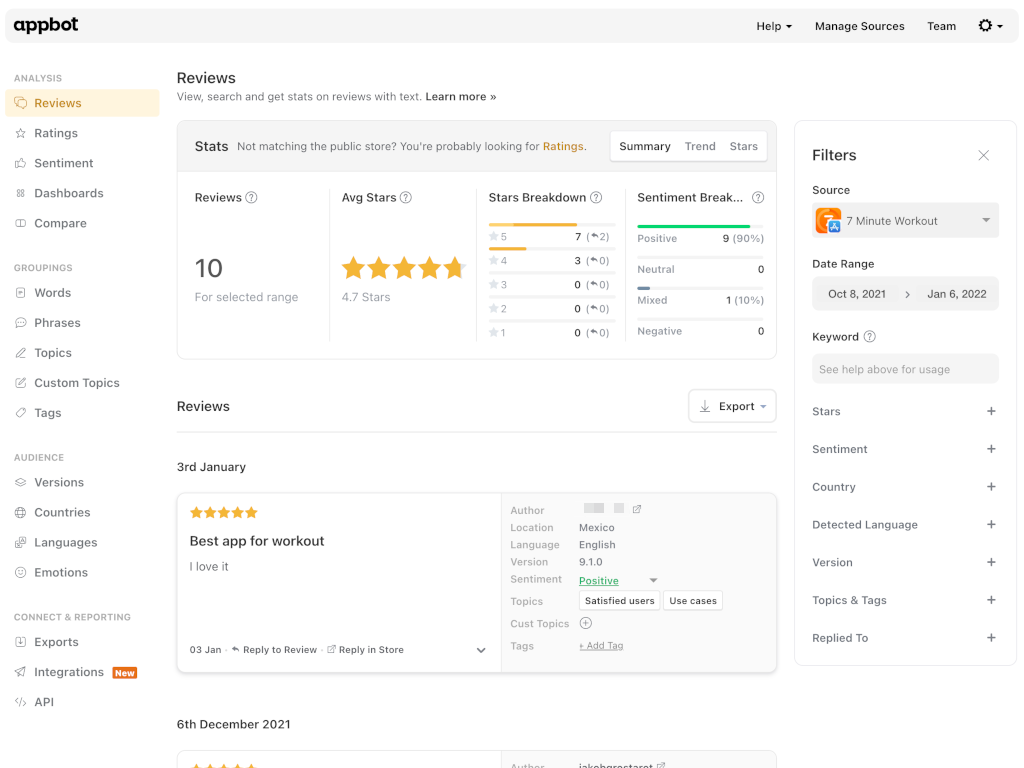
Task: Click Reply to Review
Action: point(279,650)
